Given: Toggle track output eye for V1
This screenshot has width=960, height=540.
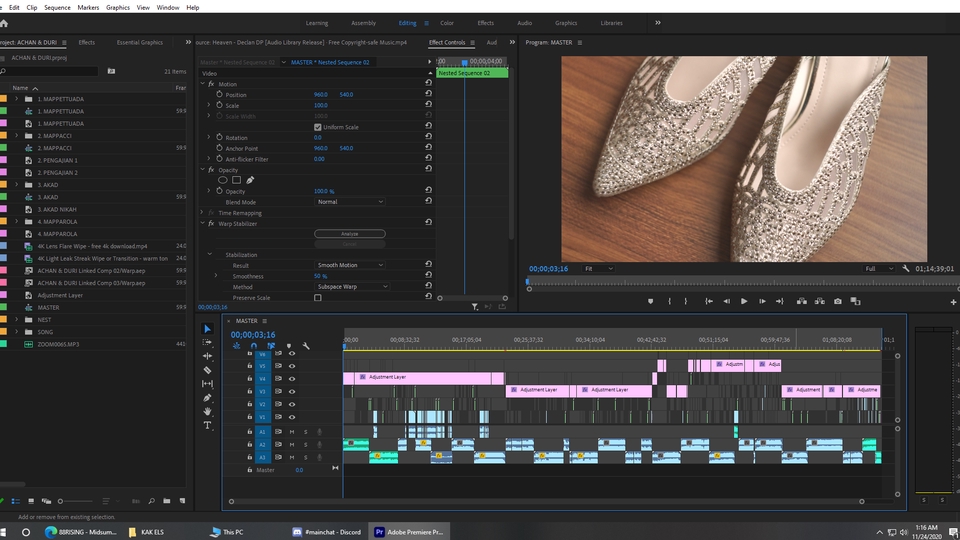Looking at the screenshot, I should 292,417.
